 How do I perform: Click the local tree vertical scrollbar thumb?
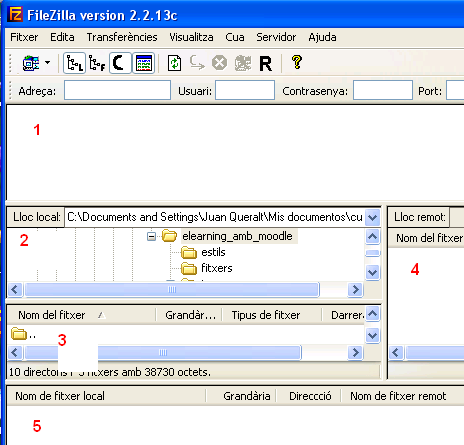coord(372,253)
